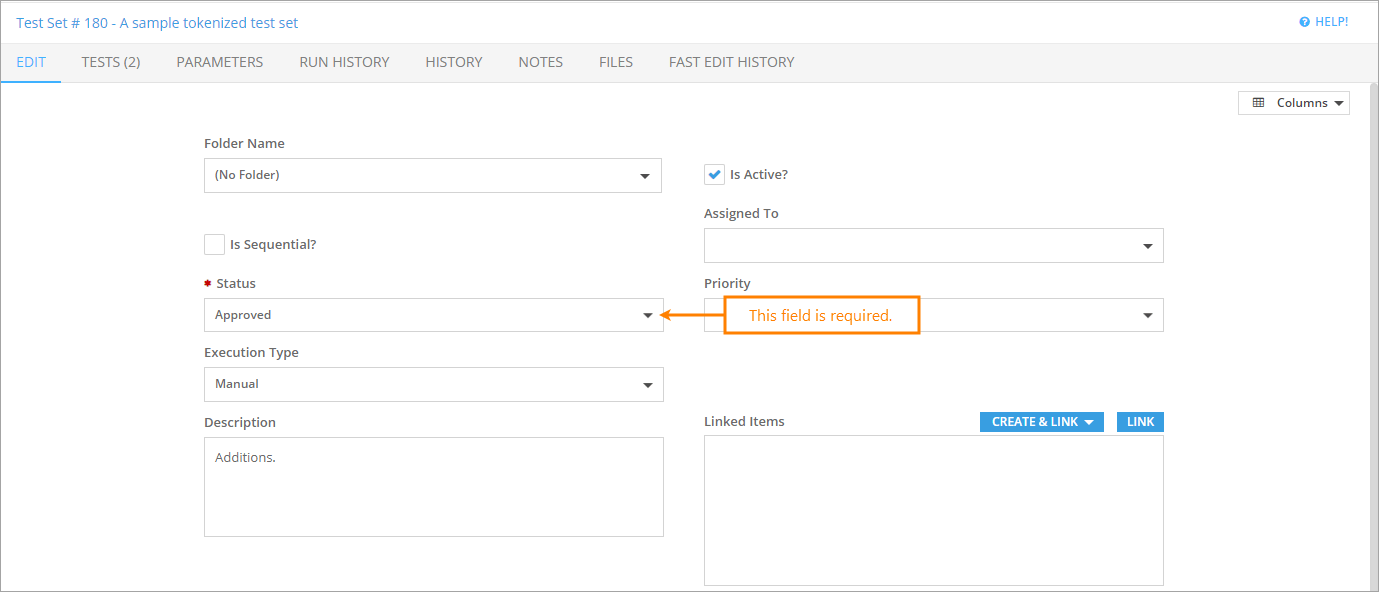Click the blue Link button

tap(1140, 422)
